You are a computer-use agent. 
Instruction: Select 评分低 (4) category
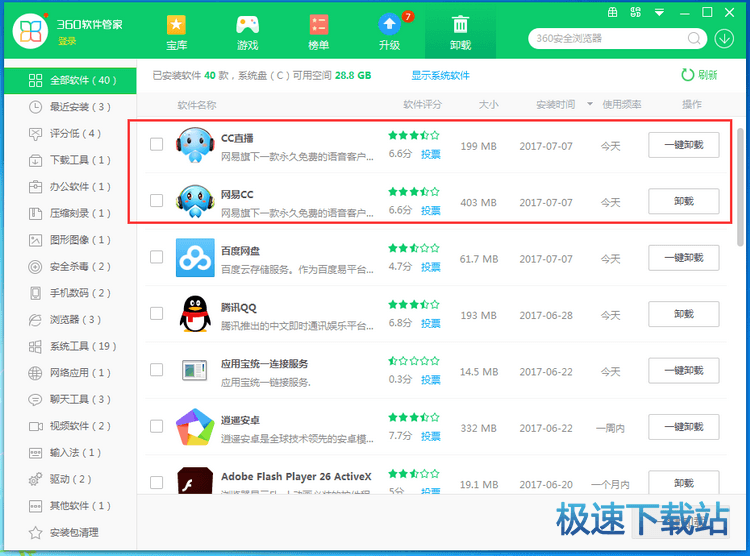pos(70,133)
